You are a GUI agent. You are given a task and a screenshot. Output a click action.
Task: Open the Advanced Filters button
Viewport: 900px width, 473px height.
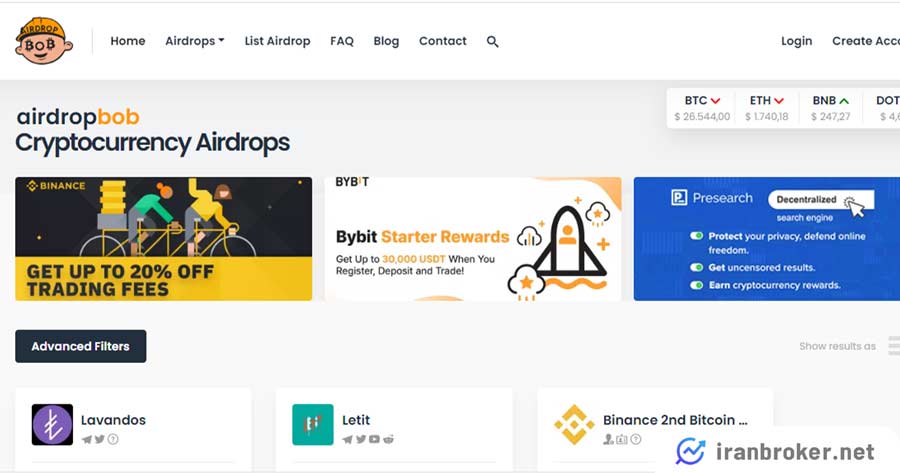(x=80, y=346)
